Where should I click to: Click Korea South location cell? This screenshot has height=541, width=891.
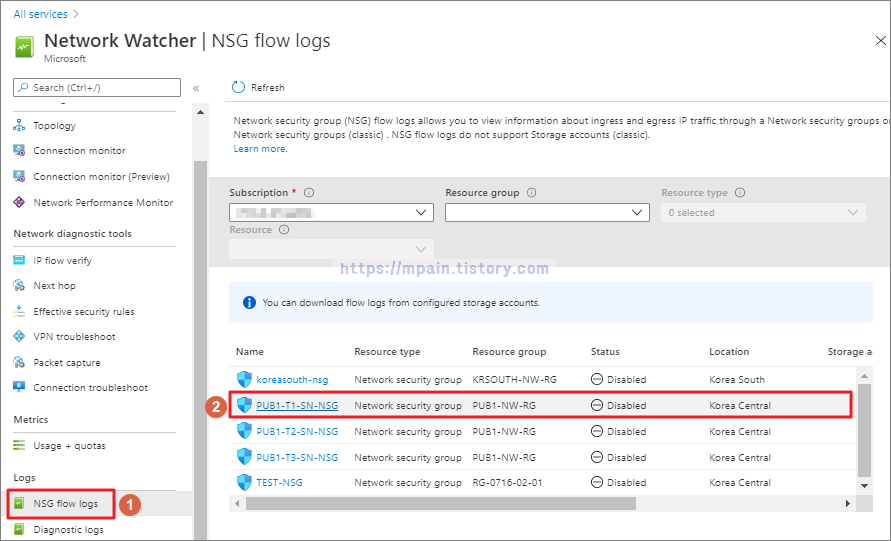coord(737,379)
